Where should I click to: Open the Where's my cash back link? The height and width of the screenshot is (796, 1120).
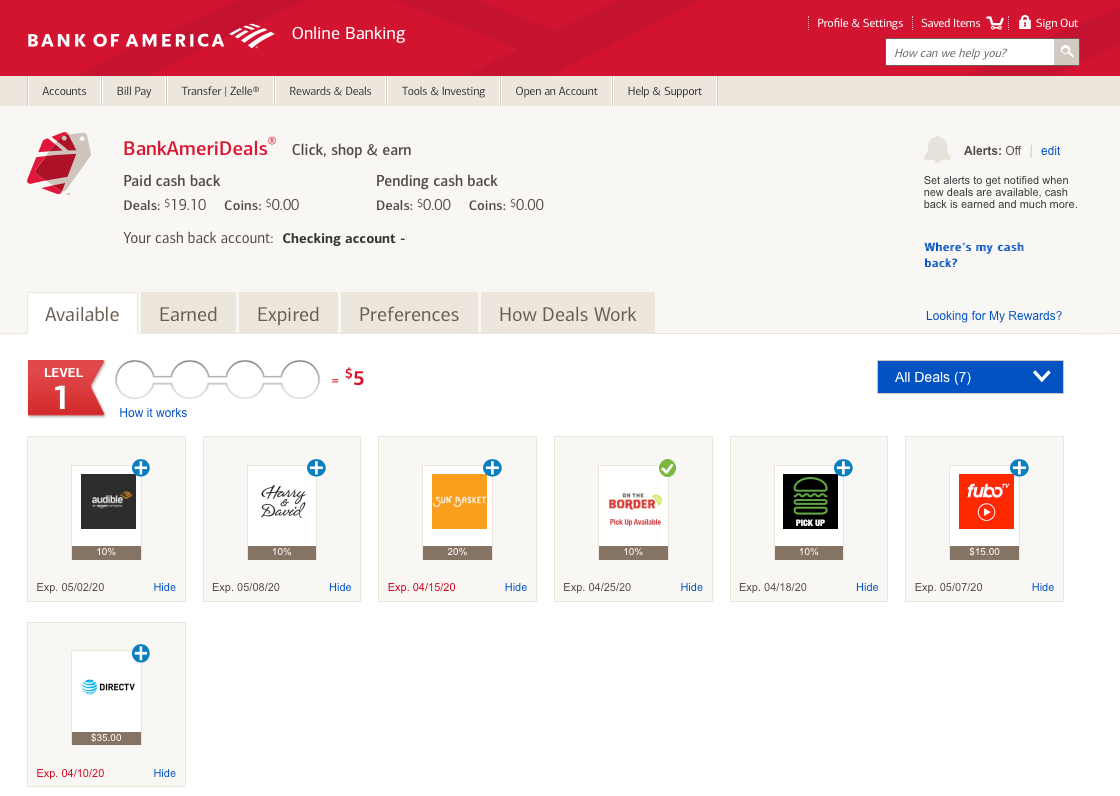(973, 255)
